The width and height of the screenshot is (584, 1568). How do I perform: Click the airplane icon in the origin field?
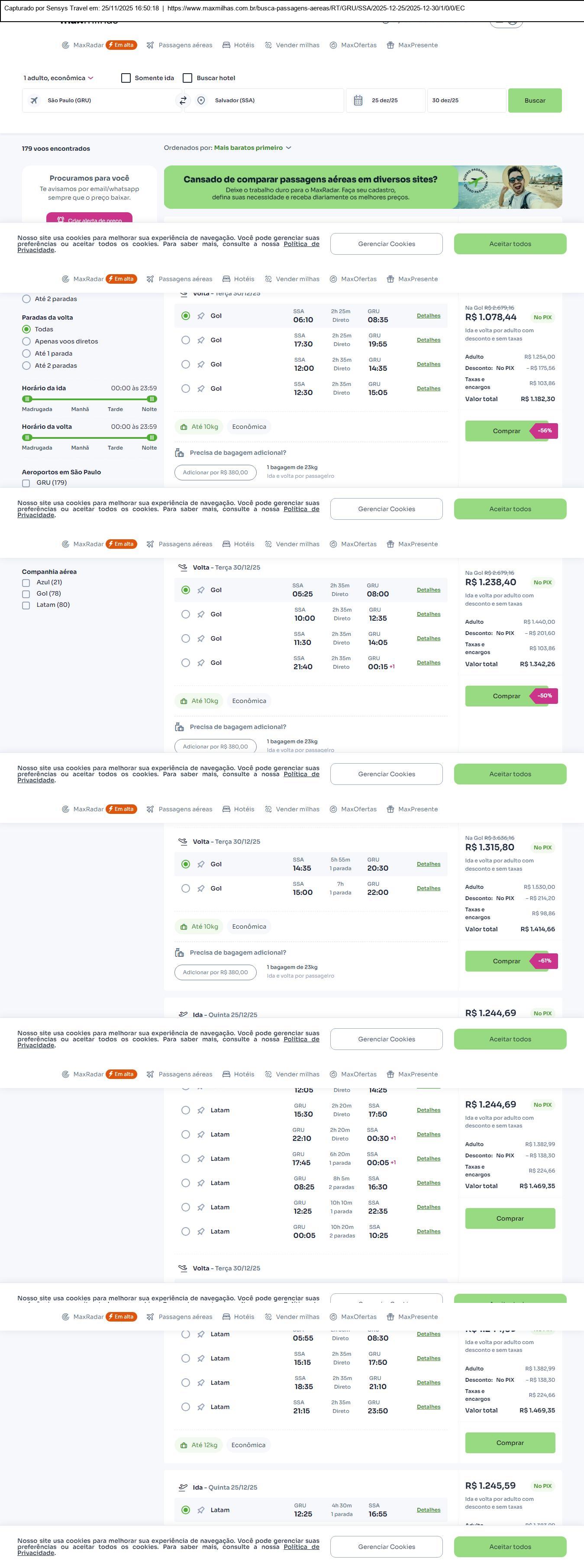click(x=34, y=100)
